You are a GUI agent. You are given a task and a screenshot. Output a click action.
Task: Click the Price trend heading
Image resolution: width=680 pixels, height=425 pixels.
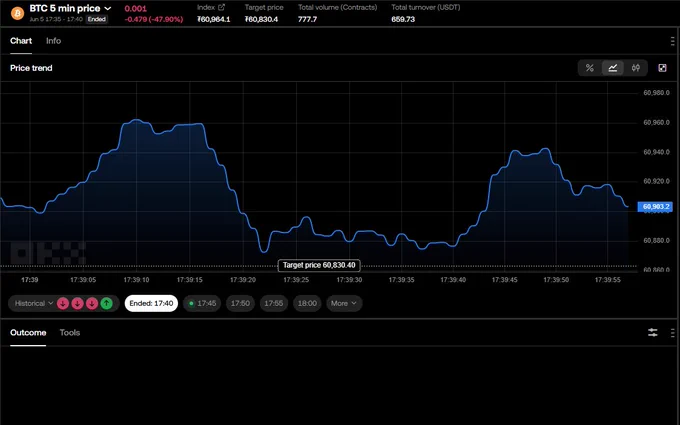31,68
